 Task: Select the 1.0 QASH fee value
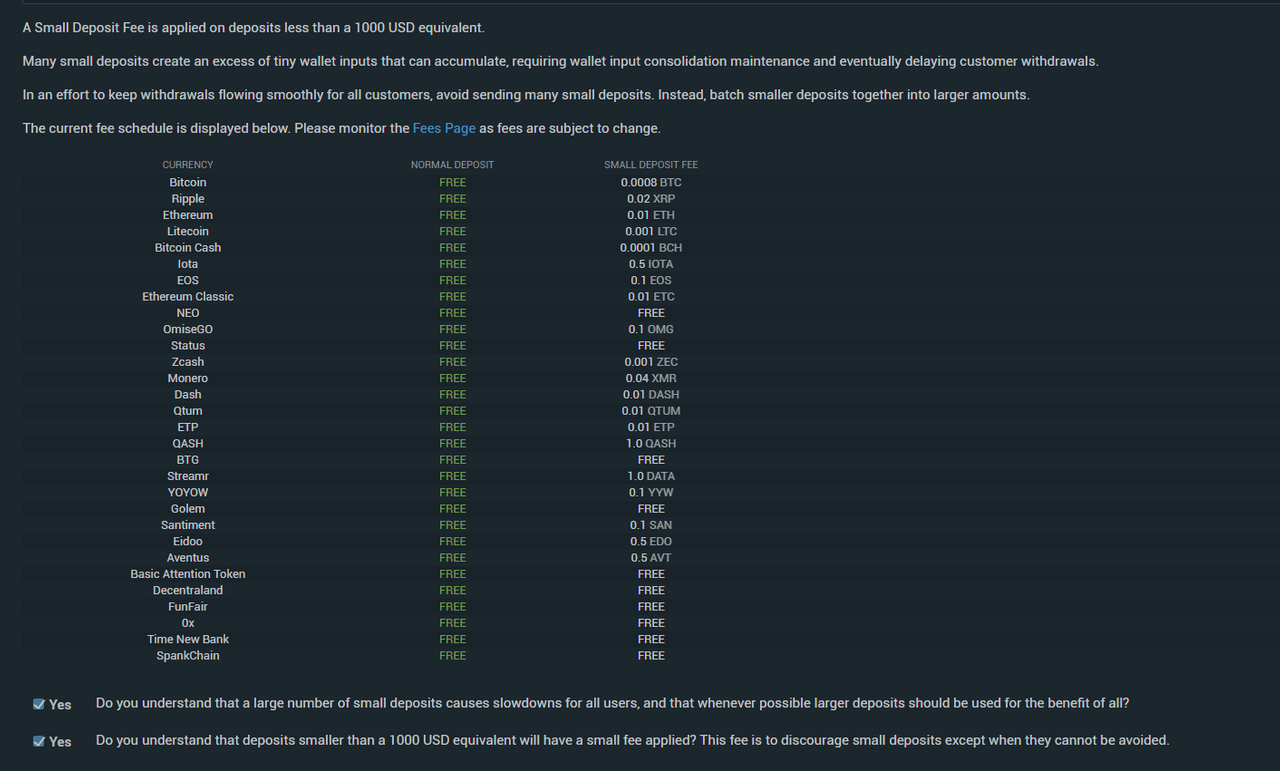click(651, 444)
